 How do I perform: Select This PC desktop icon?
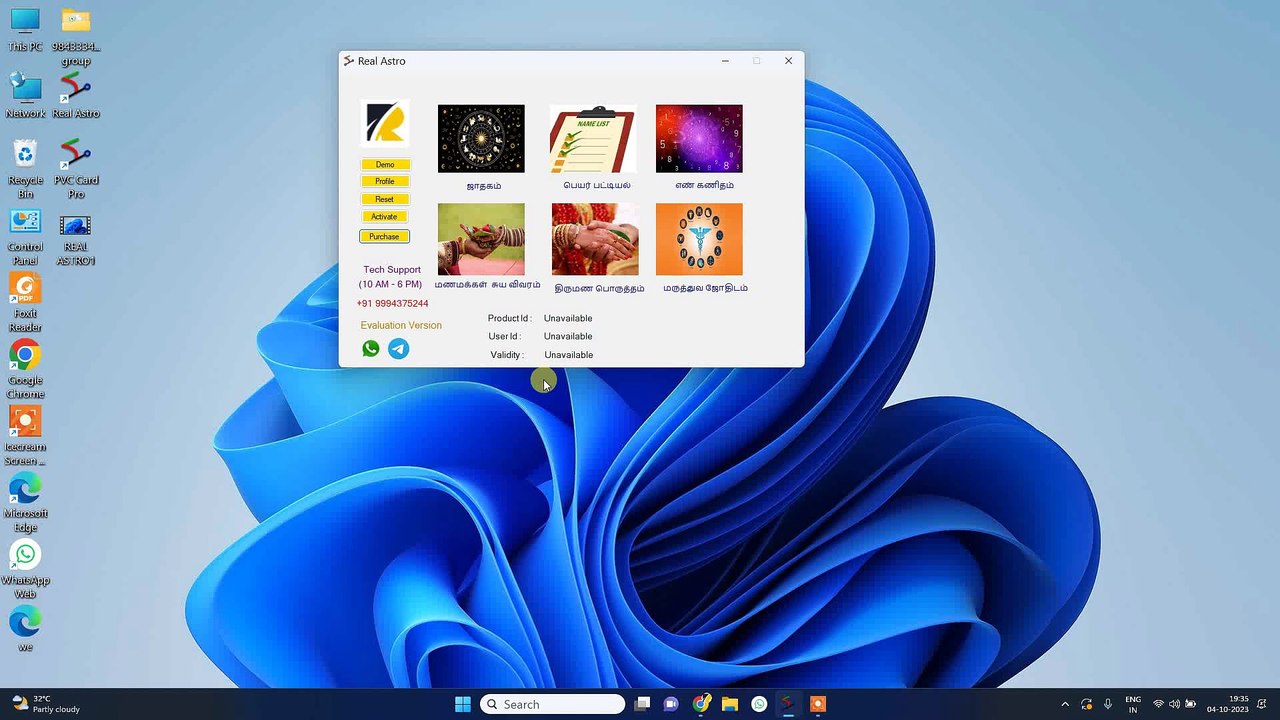25,30
